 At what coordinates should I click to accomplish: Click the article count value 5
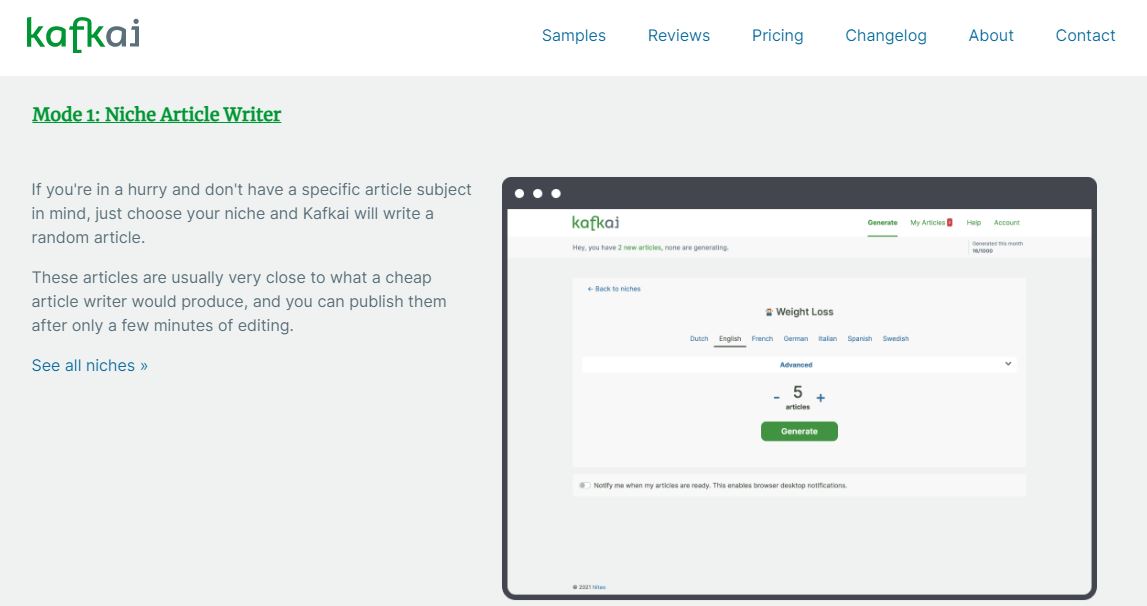(798, 392)
